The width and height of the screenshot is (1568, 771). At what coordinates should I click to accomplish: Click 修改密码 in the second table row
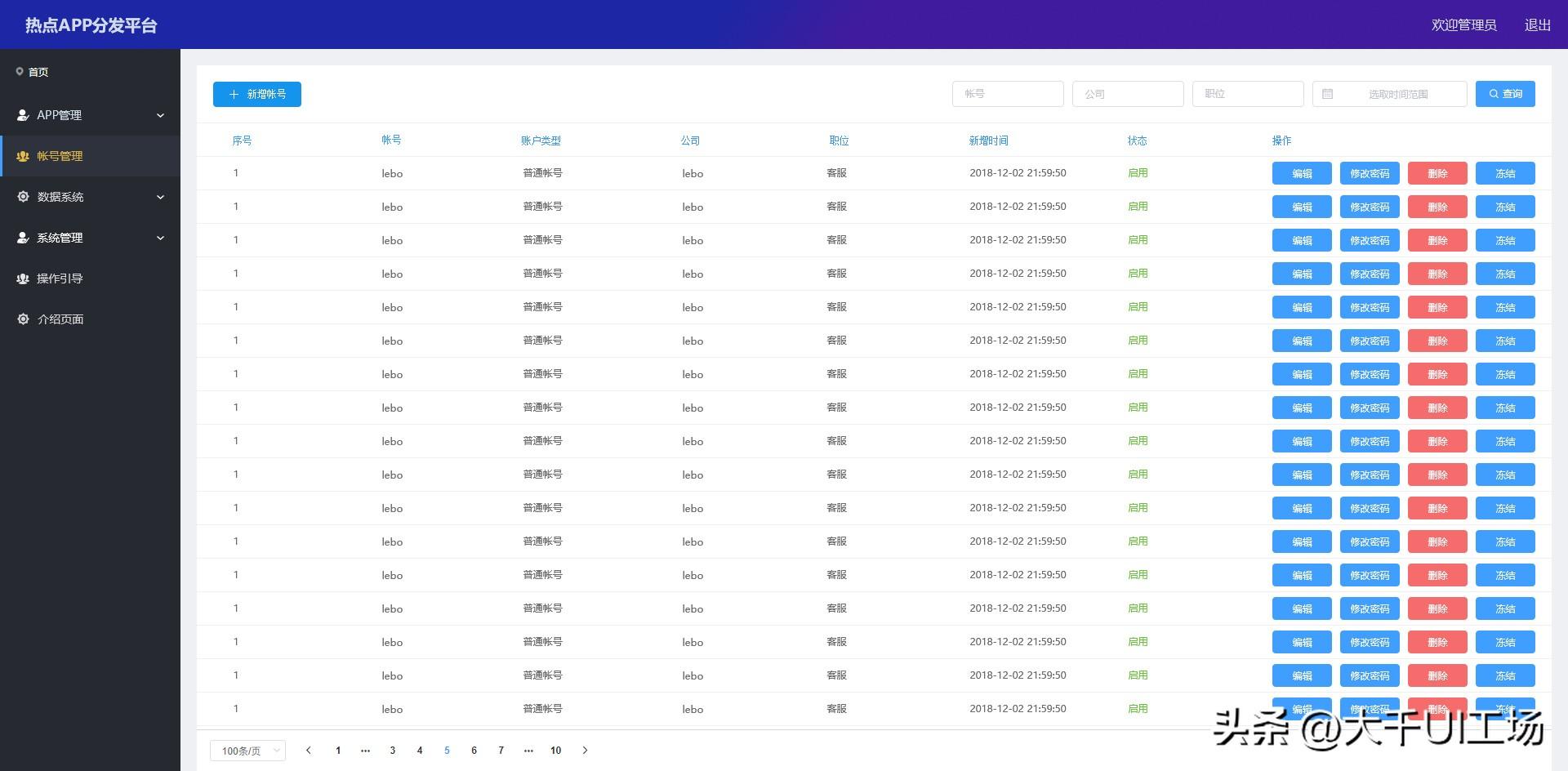(x=1370, y=207)
